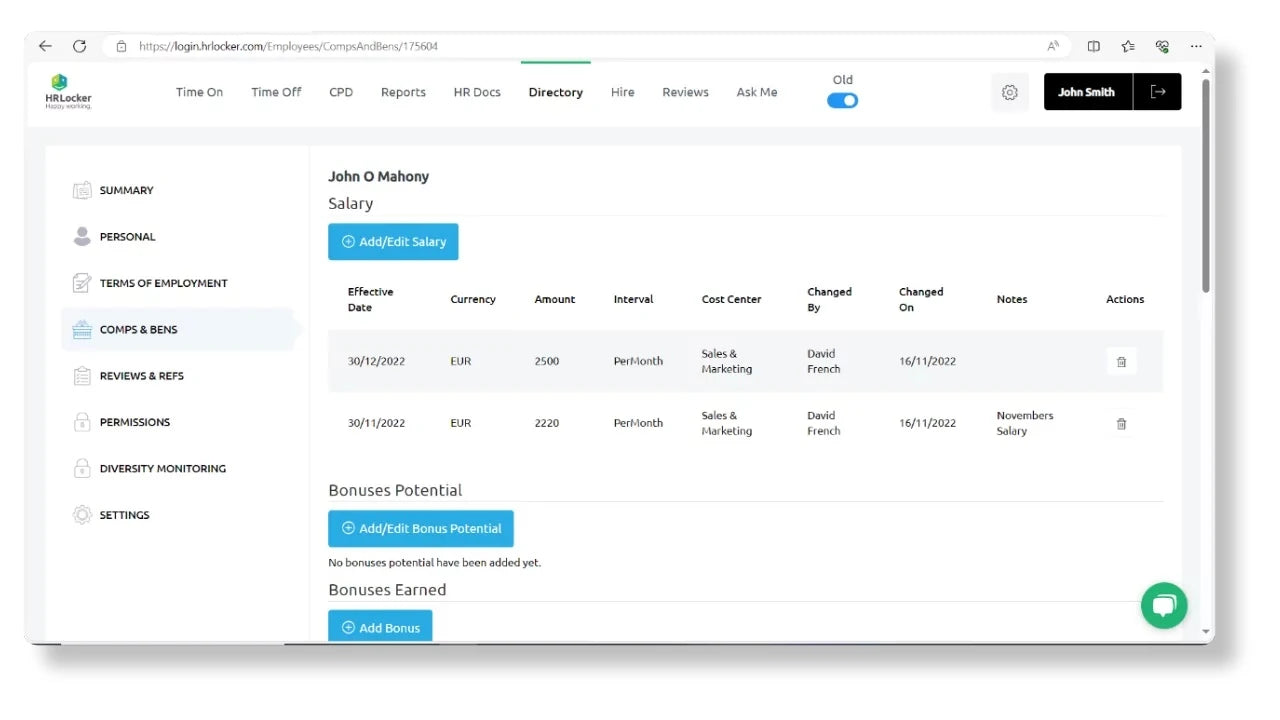Image resolution: width=1280 pixels, height=720 pixels.
Task: Delete the 30/12/2022 salary row
Action: [x=1121, y=362]
